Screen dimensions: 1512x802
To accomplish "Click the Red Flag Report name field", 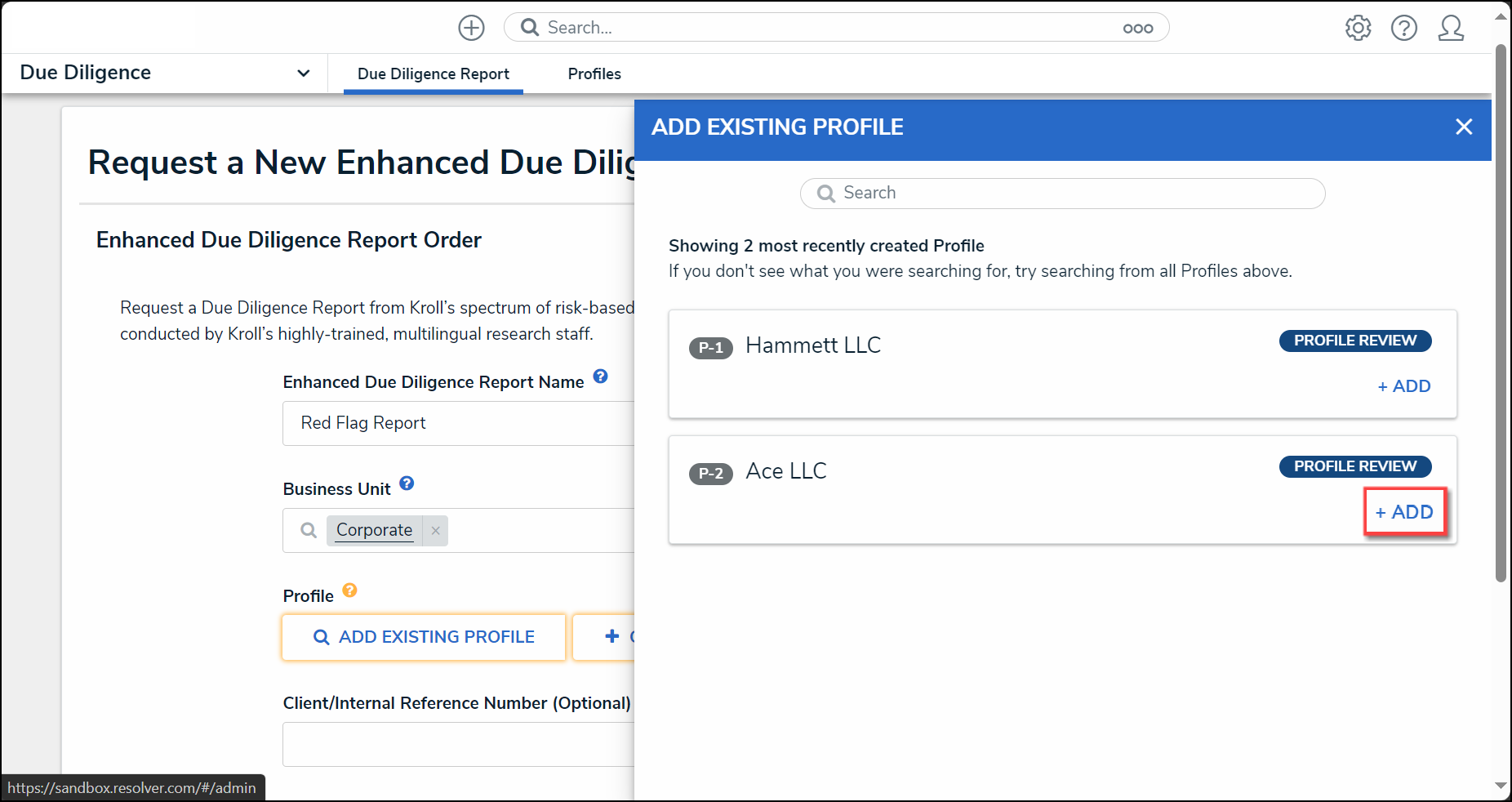I will (x=458, y=423).
